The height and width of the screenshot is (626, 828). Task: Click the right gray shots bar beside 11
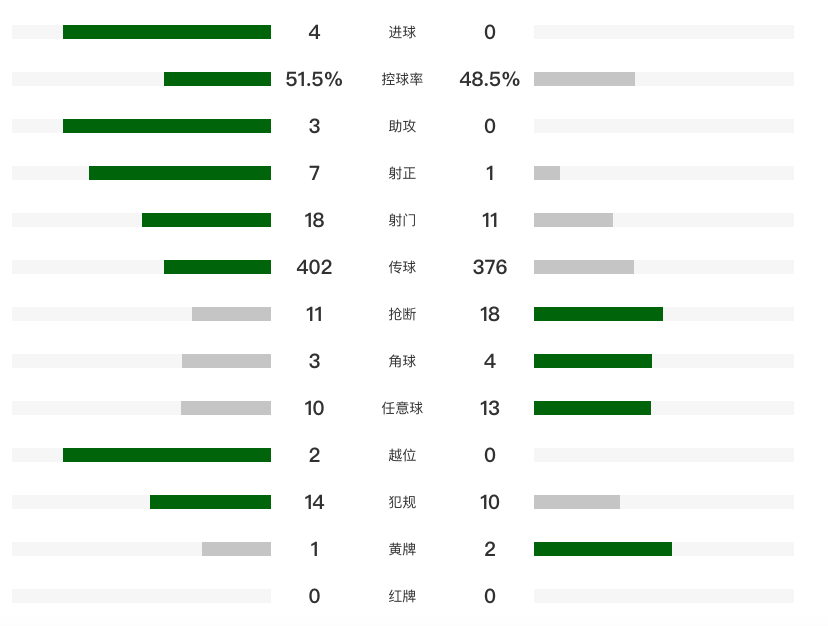click(x=573, y=220)
